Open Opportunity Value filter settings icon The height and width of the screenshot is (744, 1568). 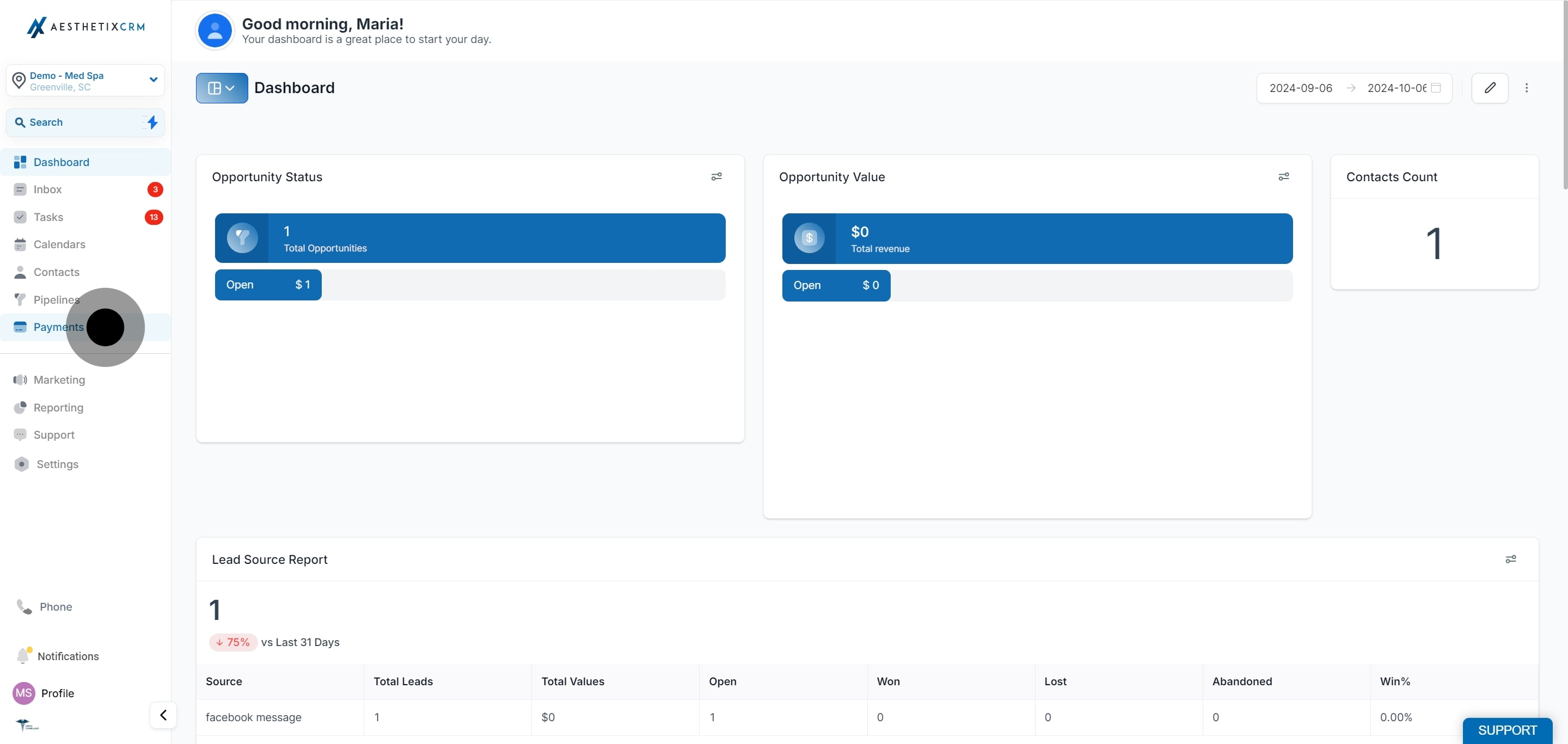point(1284,176)
